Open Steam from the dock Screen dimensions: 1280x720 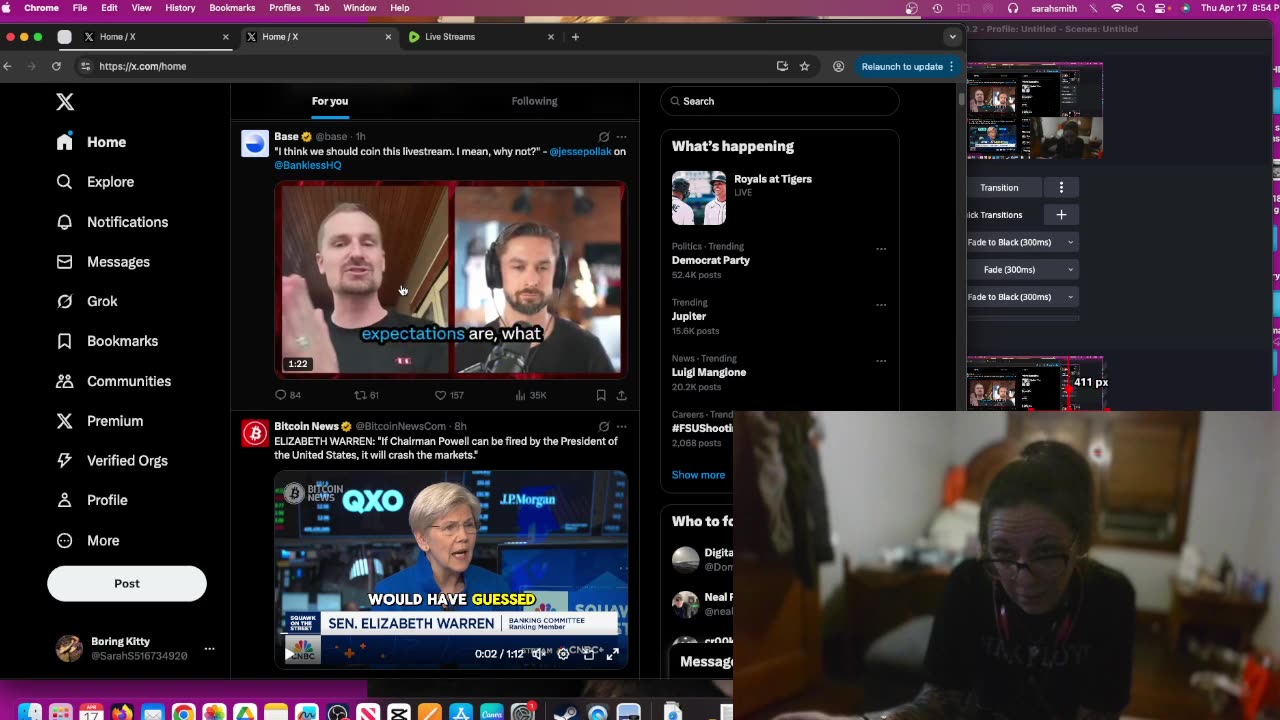point(566,713)
